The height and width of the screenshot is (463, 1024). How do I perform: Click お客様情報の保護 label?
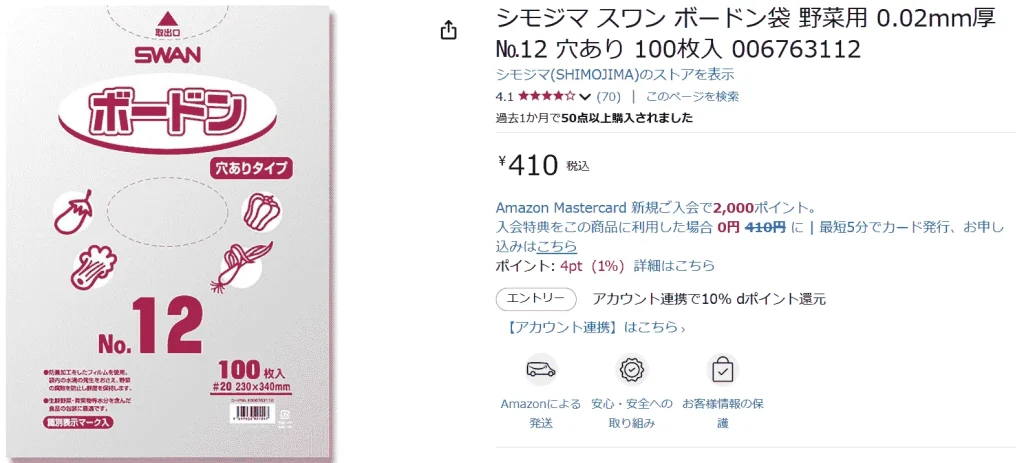click(722, 413)
